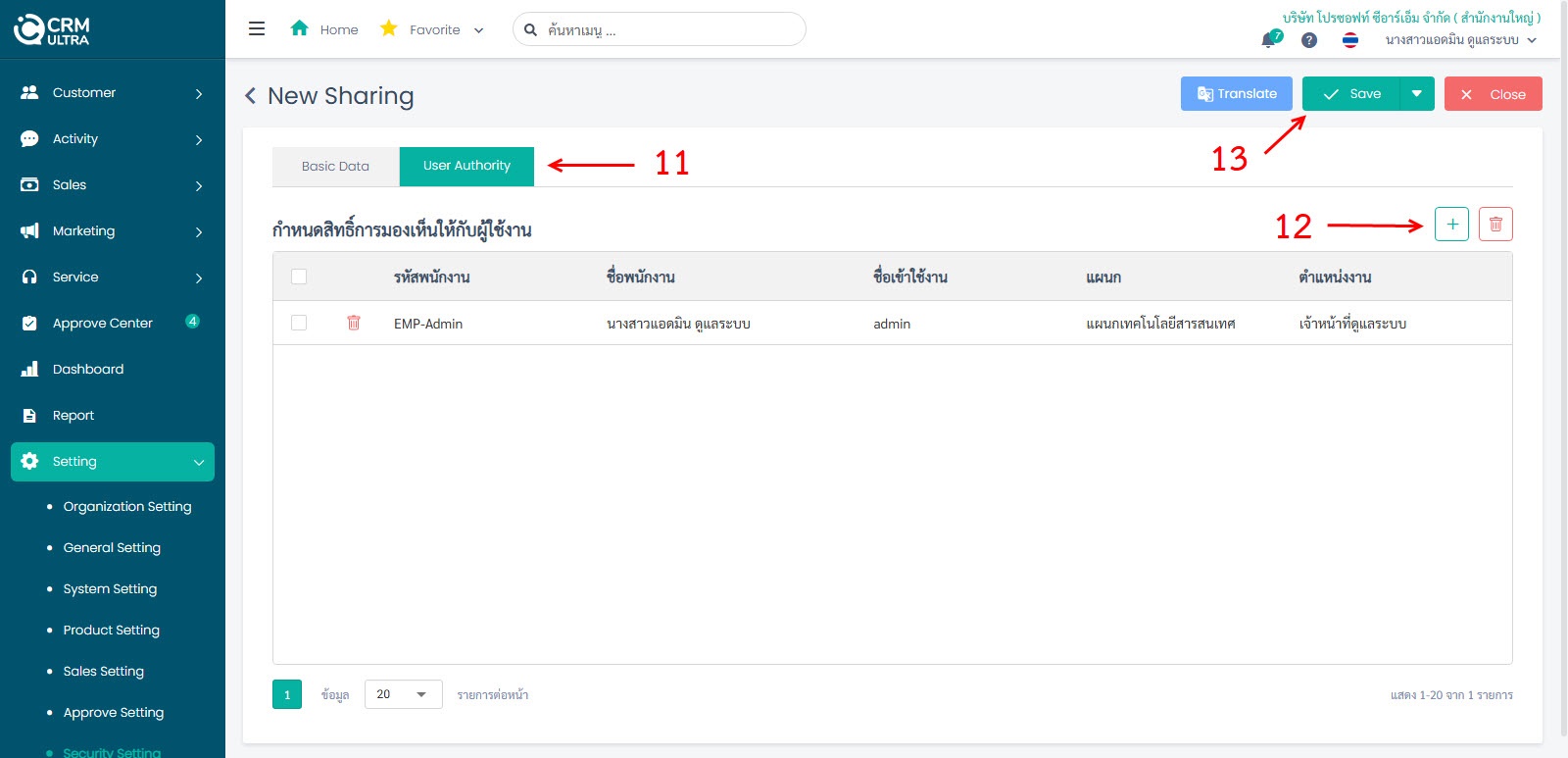
Task: Switch to the Basic Data tab
Action: (335, 167)
